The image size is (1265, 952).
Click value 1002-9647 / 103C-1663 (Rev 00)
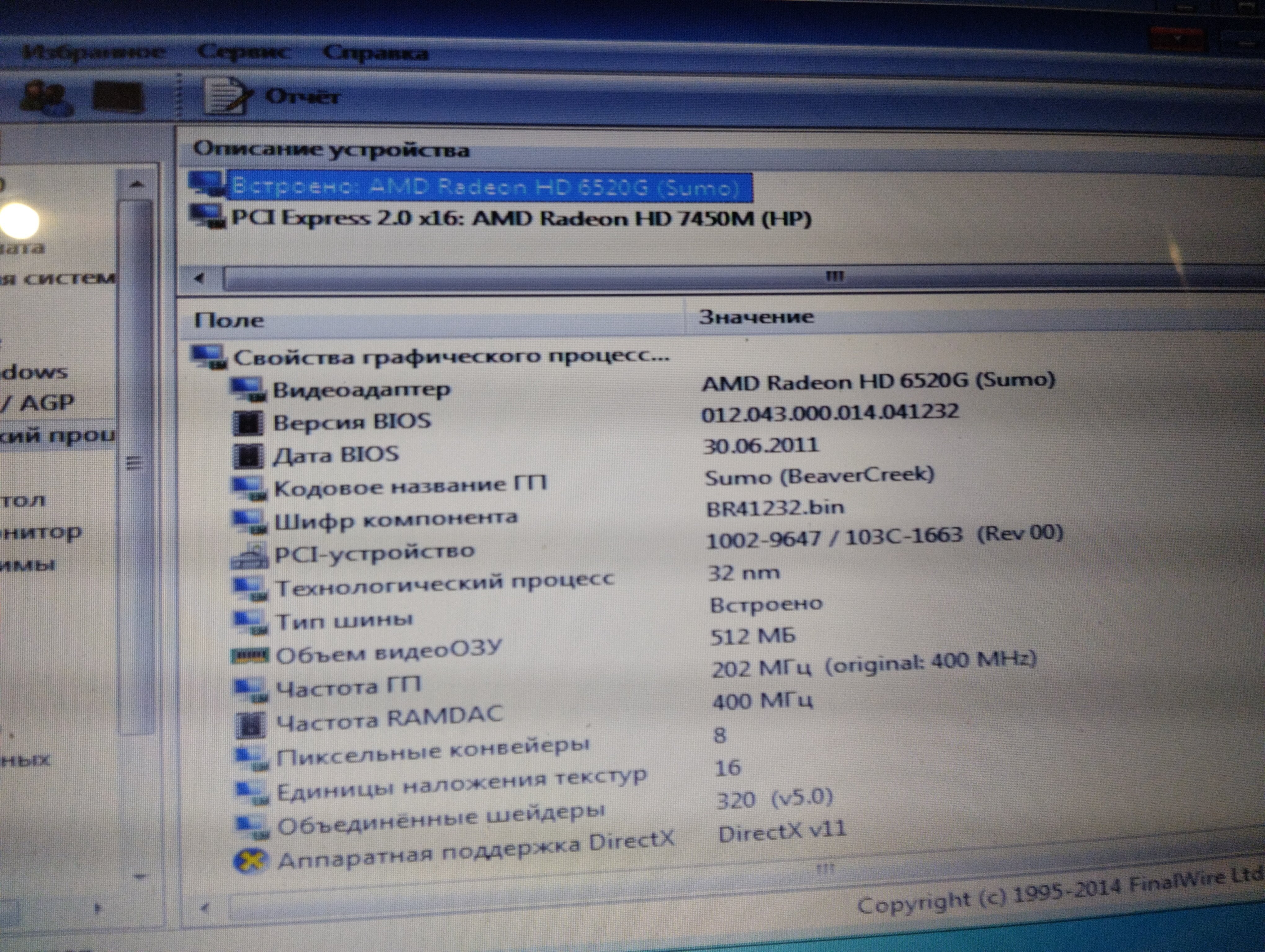point(885,537)
